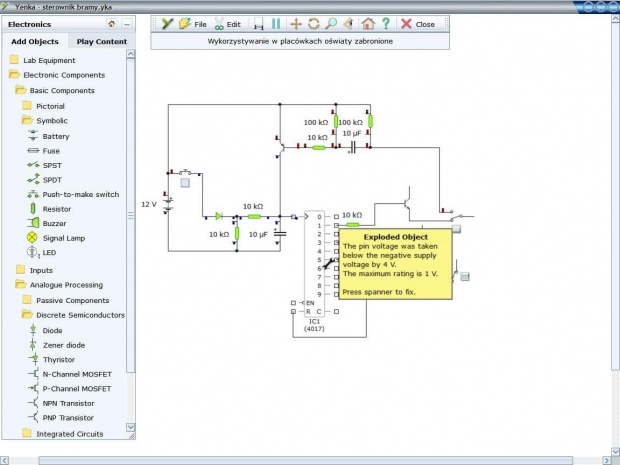Select the Fuse component

43,151
